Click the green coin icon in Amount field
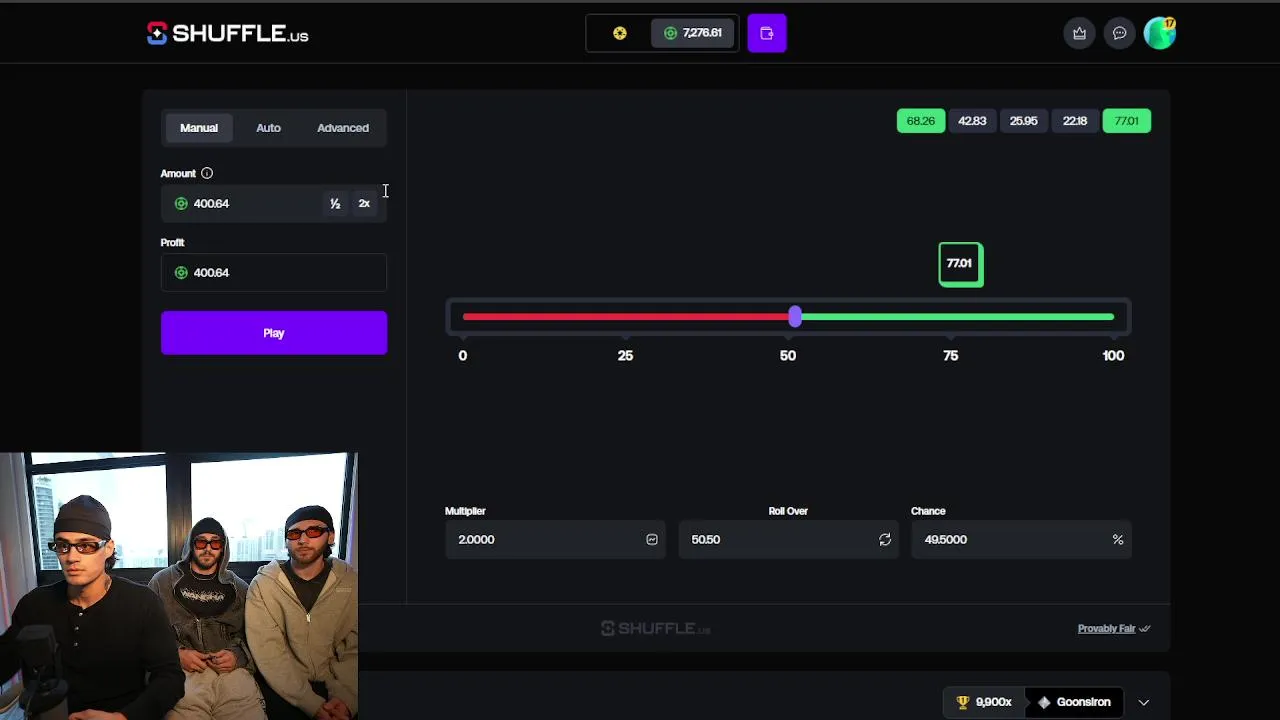Image resolution: width=1280 pixels, height=720 pixels. tap(181, 203)
